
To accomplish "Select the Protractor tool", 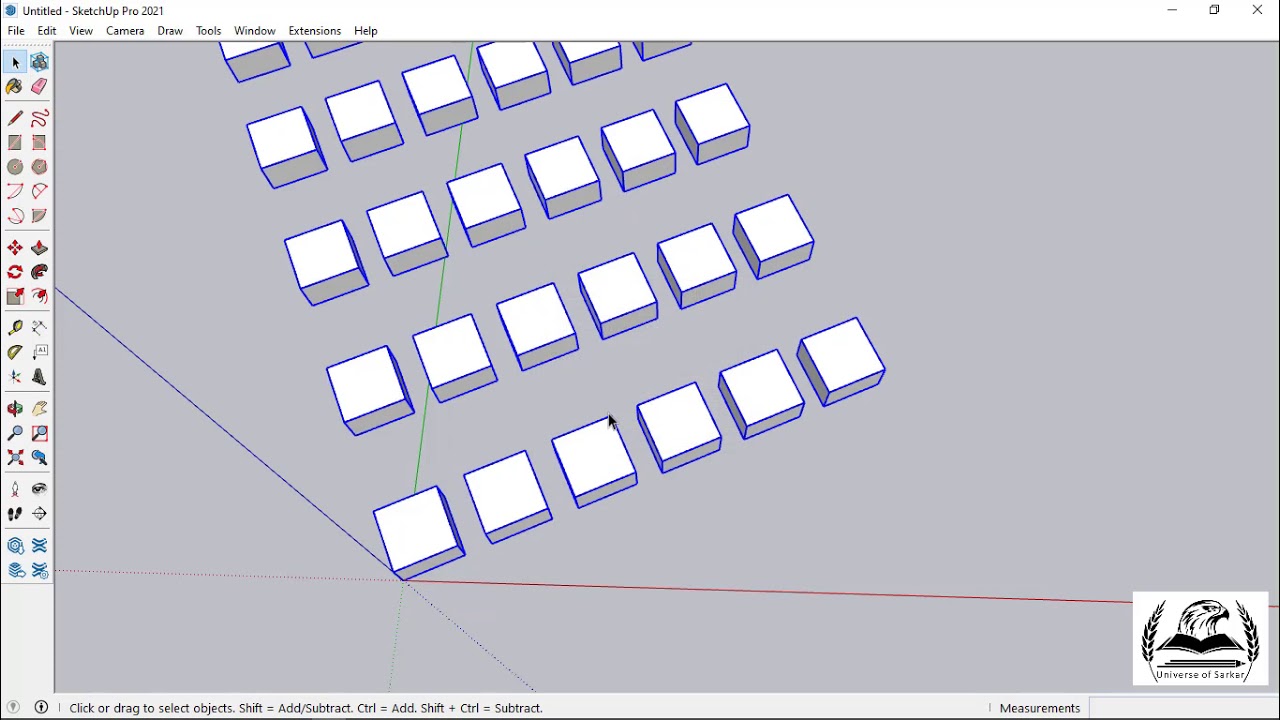I will click(15, 352).
